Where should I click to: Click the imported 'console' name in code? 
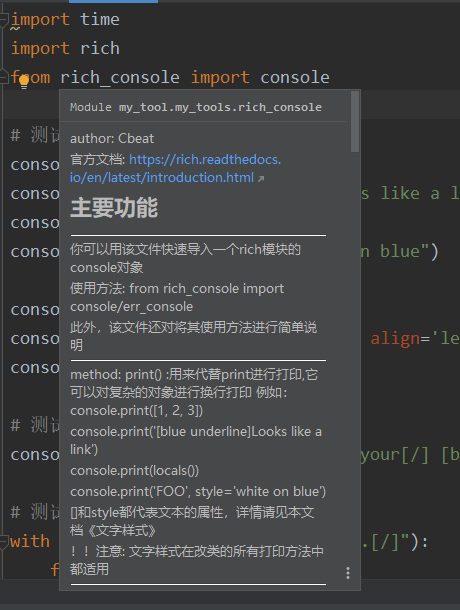(x=295, y=77)
